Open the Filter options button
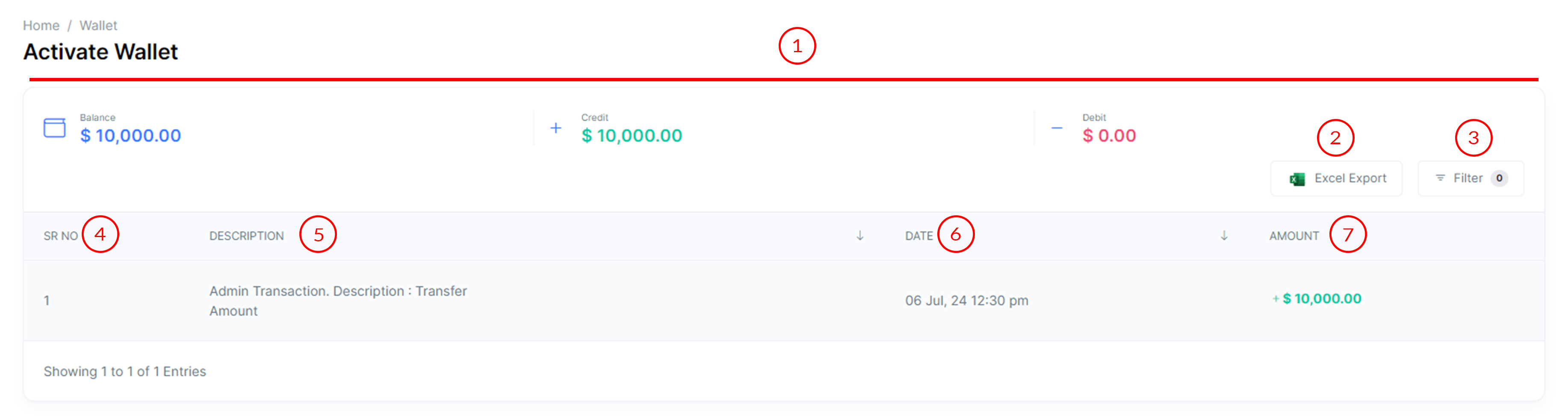 pyautogui.click(x=1470, y=178)
